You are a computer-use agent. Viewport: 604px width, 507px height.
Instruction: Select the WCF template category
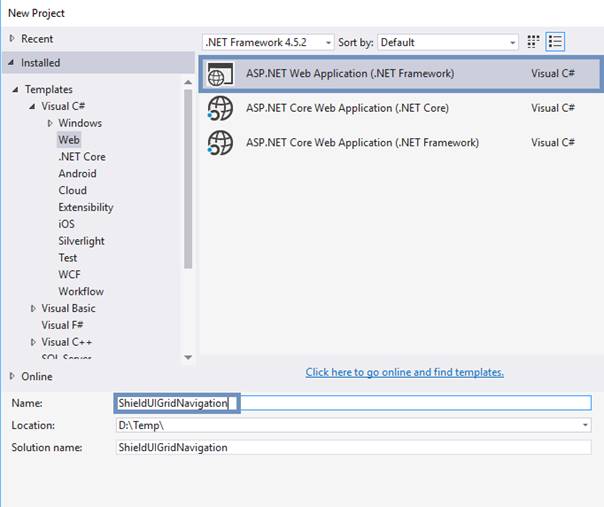[69, 274]
